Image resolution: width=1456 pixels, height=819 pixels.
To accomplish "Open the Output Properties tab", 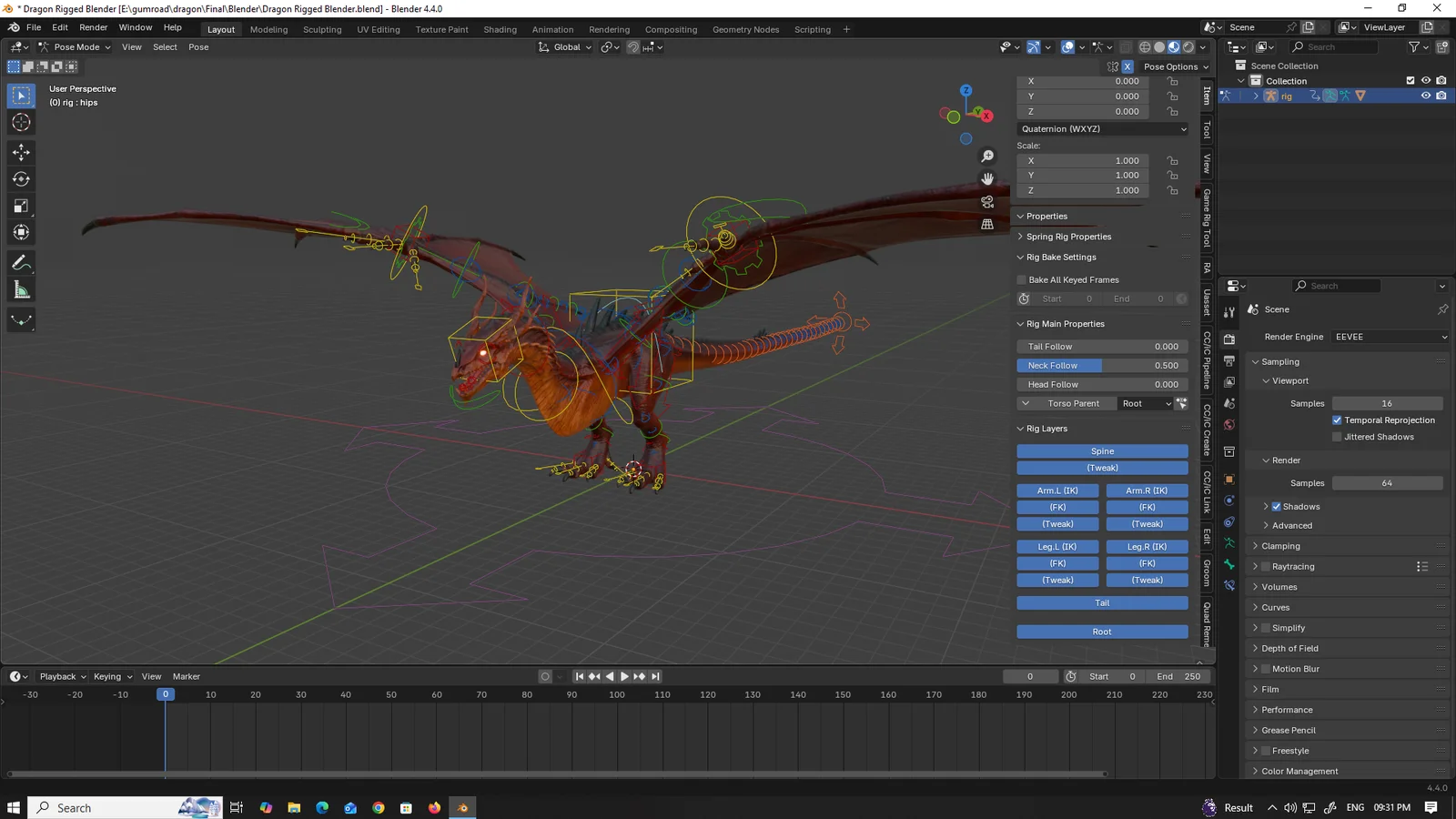I will point(1228,360).
